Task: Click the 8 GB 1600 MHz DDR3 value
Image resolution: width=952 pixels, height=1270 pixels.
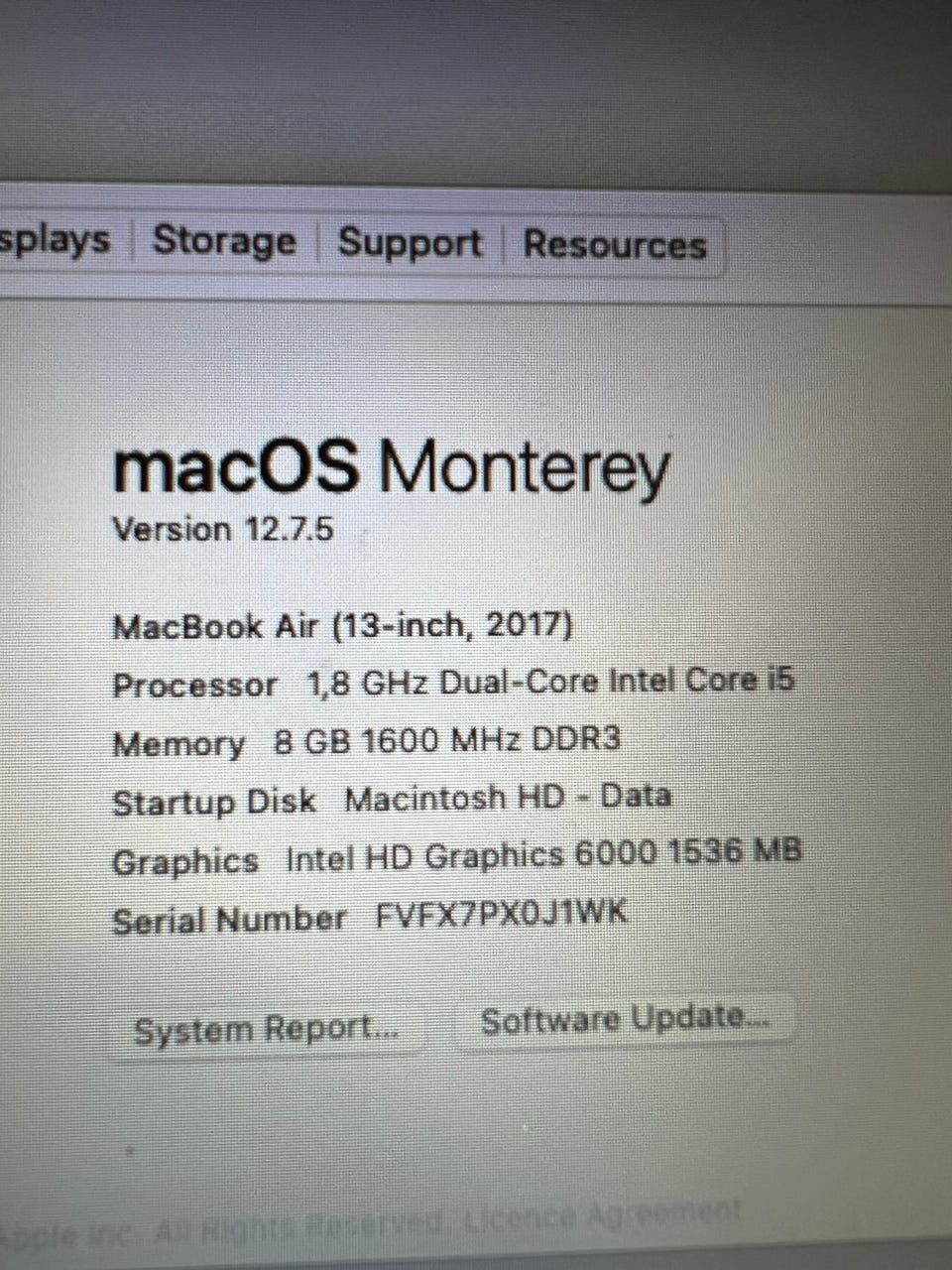Action: 447,740
